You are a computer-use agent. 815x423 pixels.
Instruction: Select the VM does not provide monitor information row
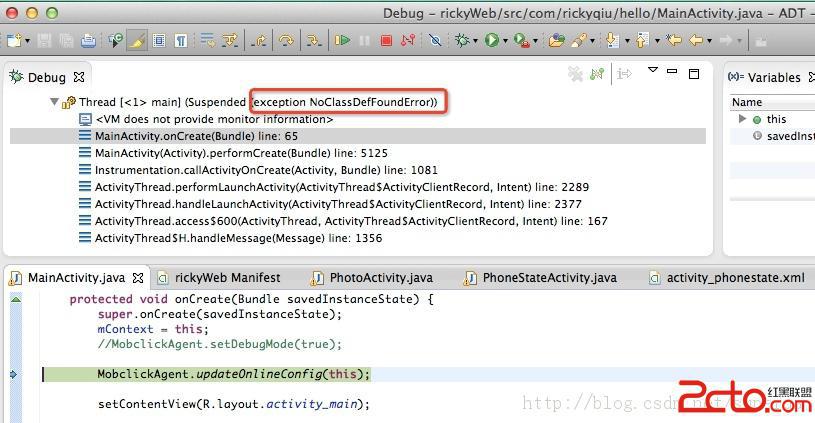coord(358,119)
